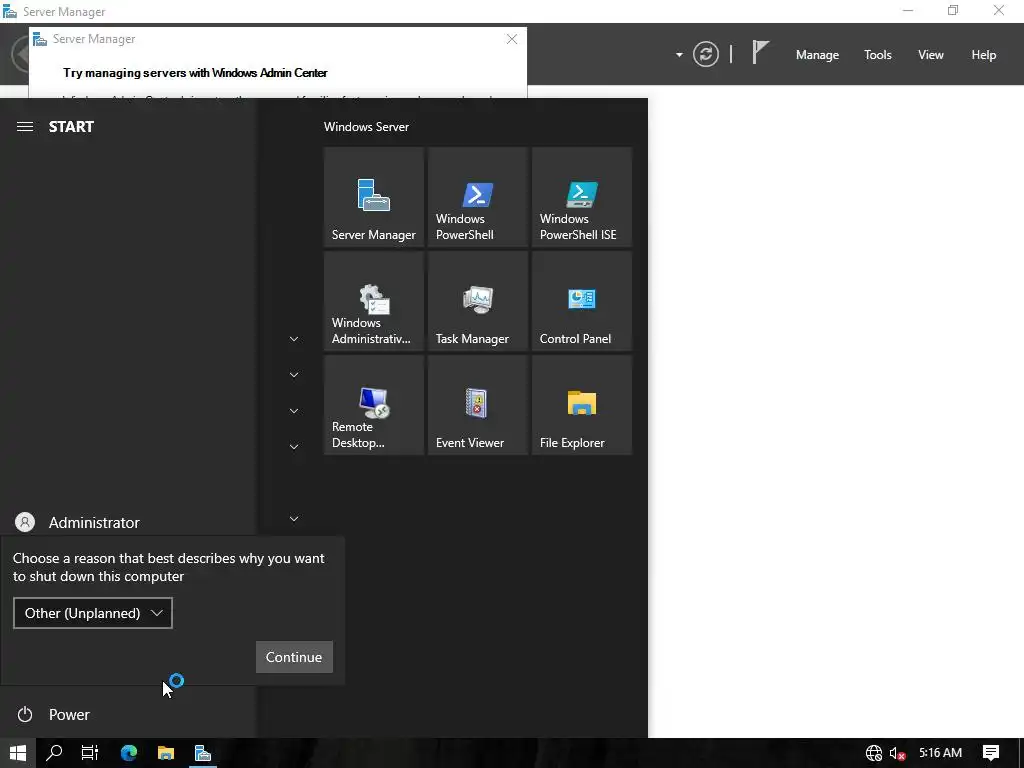Screen dimensions: 1024x768
Task: Click Continue to confirm shutdown
Action: (x=294, y=657)
